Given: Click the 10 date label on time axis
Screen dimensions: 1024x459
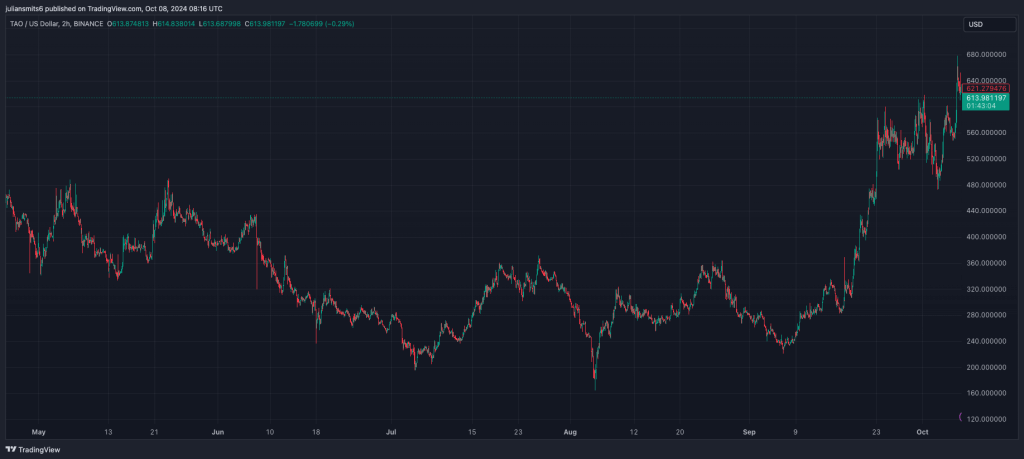Looking at the screenshot, I should (x=269, y=432).
